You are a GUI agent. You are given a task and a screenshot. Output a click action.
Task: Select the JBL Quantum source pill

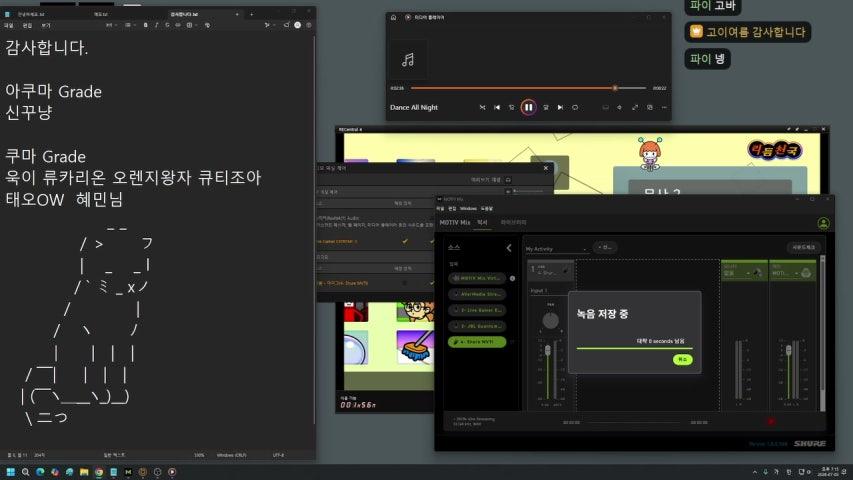477,326
